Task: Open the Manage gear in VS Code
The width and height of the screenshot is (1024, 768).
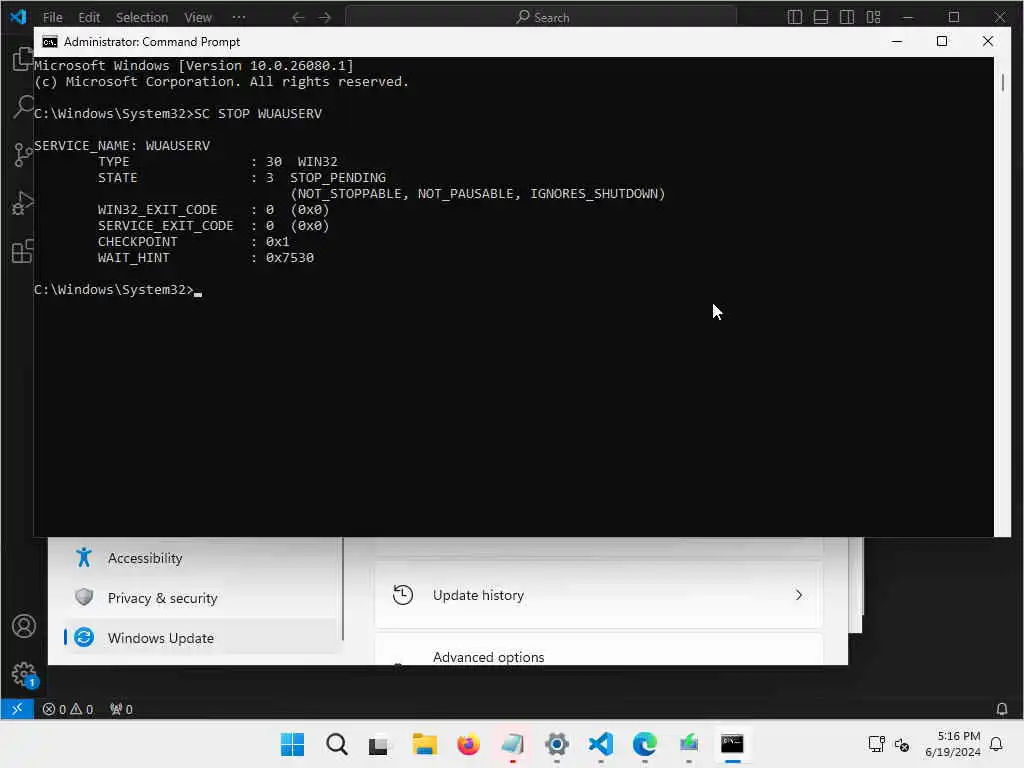Action: pyautogui.click(x=24, y=674)
